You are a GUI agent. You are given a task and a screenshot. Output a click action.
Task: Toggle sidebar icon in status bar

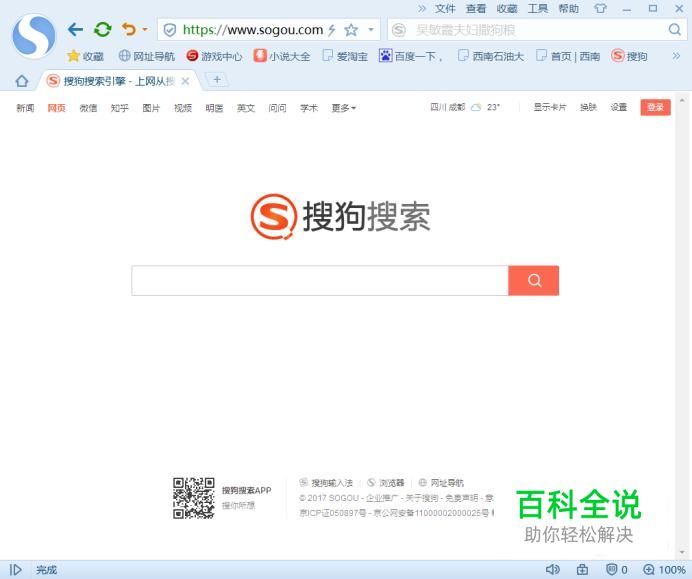point(15,570)
